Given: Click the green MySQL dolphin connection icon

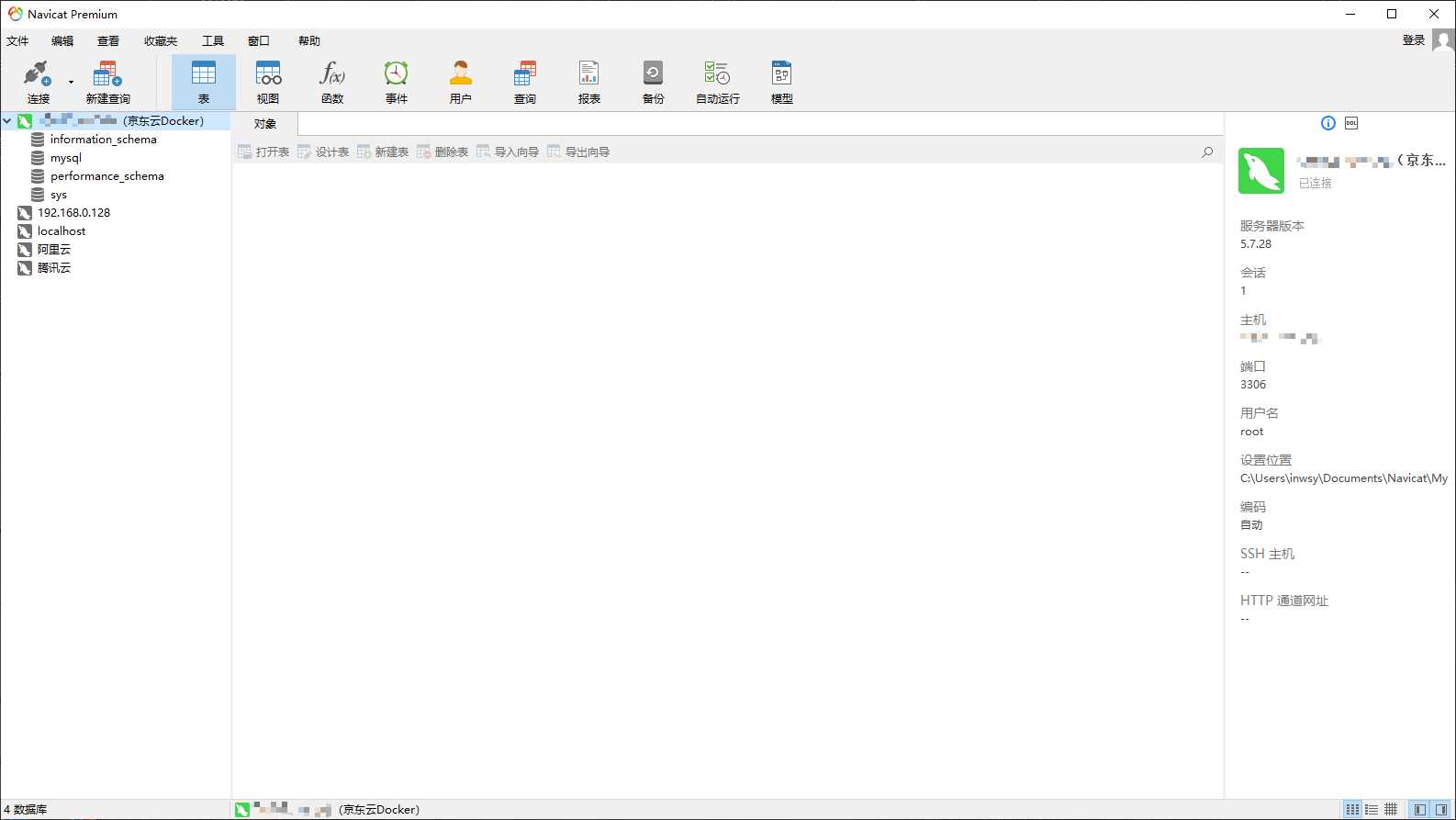Looking at the screenshot, I should (x=1261, y=171).
